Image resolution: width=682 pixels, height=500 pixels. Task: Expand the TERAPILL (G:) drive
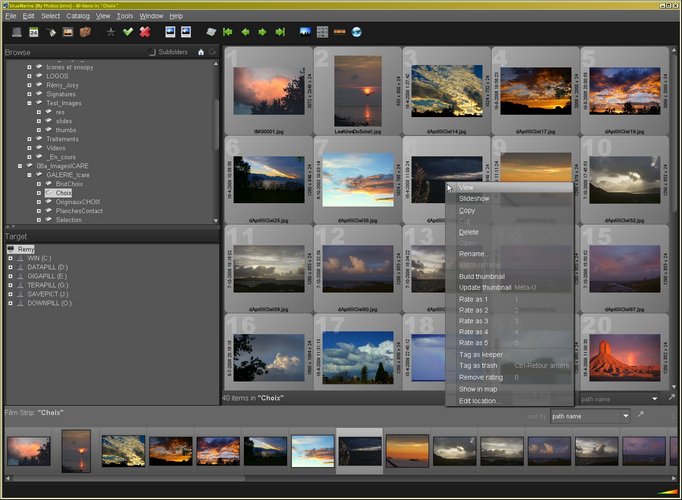(10, 285)
